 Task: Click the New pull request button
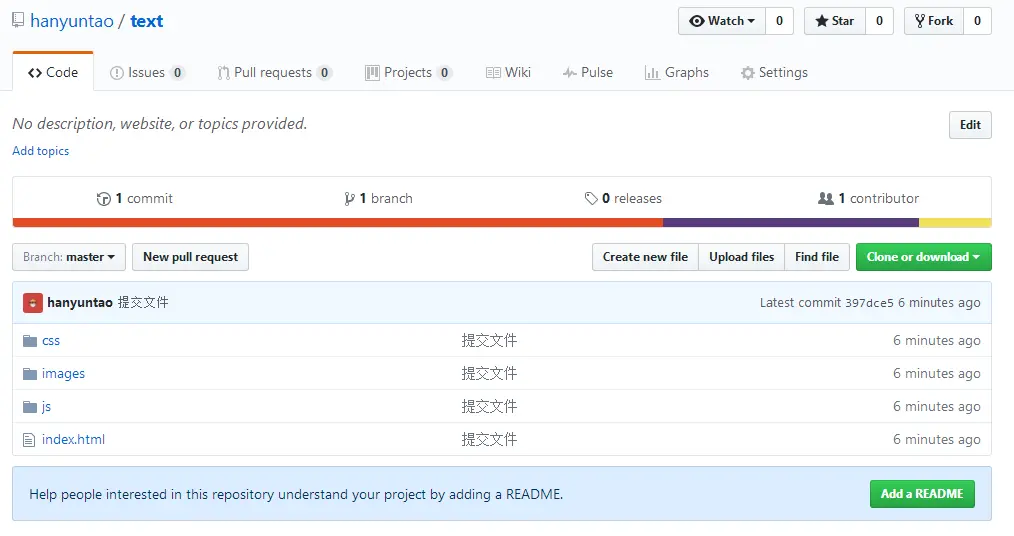tap(191, 257)
